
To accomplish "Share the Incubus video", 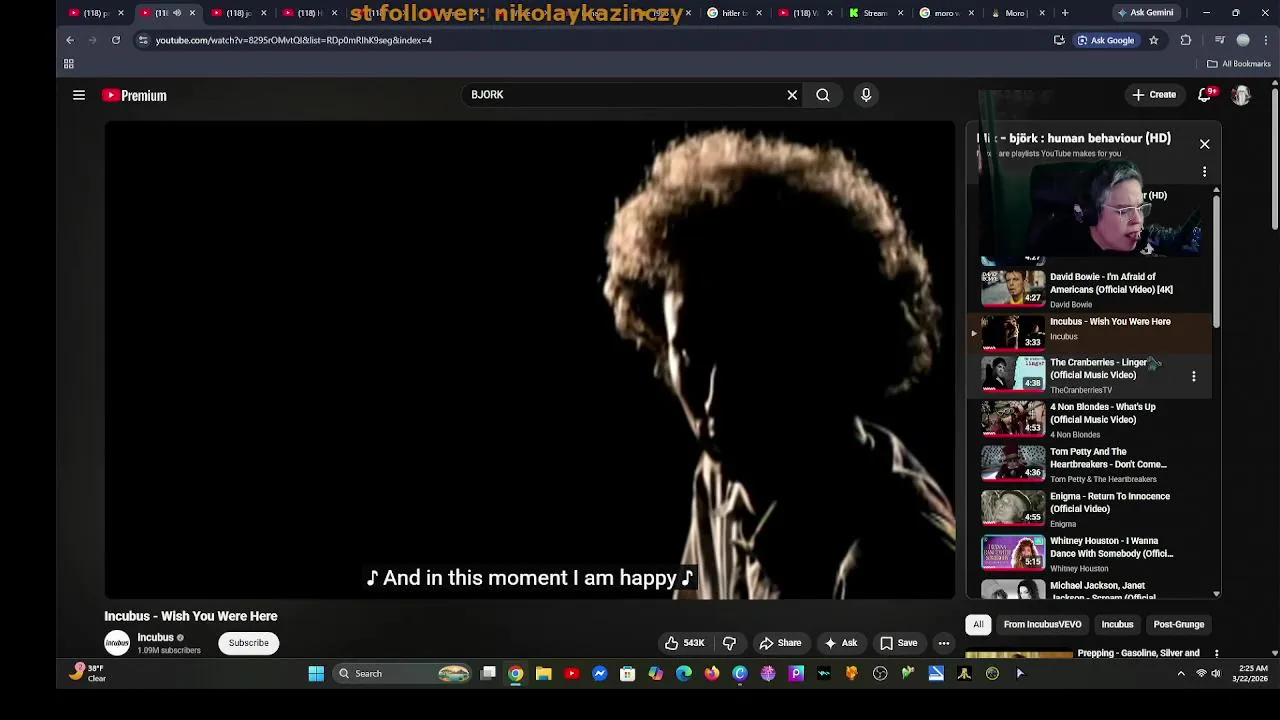I will pyautogui.click(x=780, y=643).
